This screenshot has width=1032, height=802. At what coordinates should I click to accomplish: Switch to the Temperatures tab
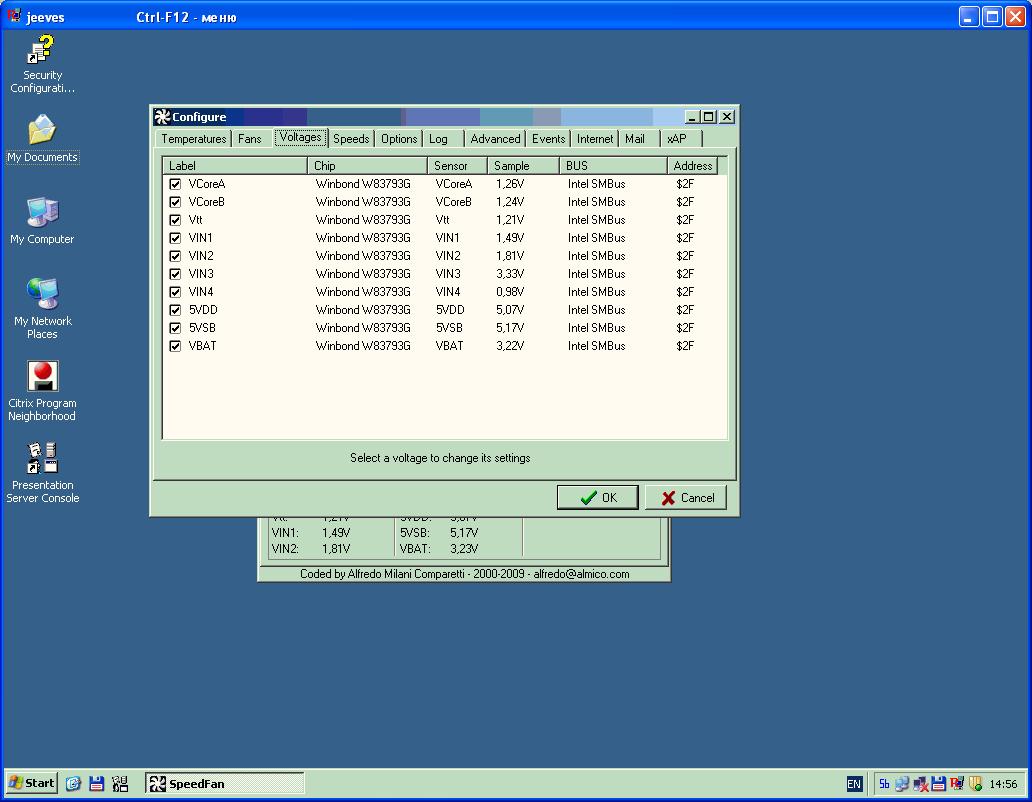click(x=193, y=139)
